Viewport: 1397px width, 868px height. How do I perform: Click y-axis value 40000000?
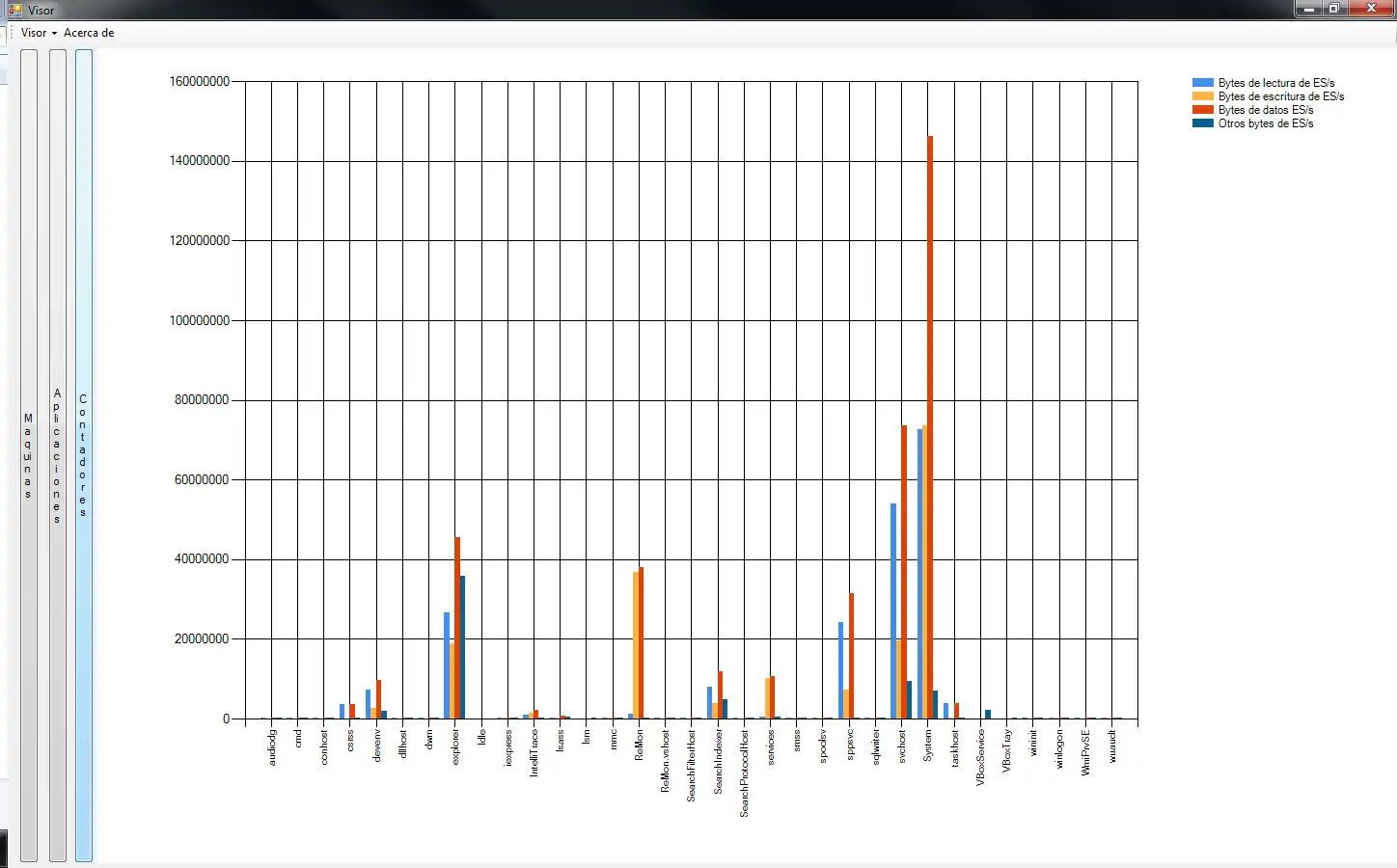click(x=202, y=559)
